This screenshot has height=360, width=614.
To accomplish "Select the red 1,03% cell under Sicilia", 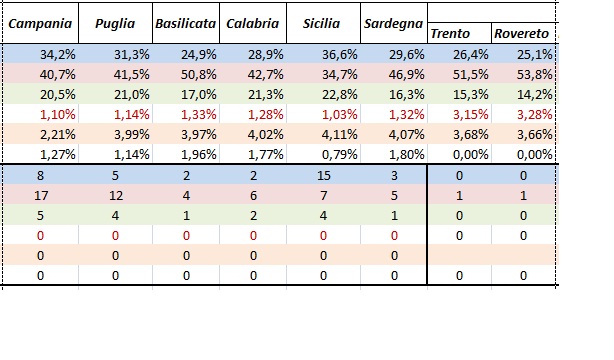I will [x=323, y=114].
